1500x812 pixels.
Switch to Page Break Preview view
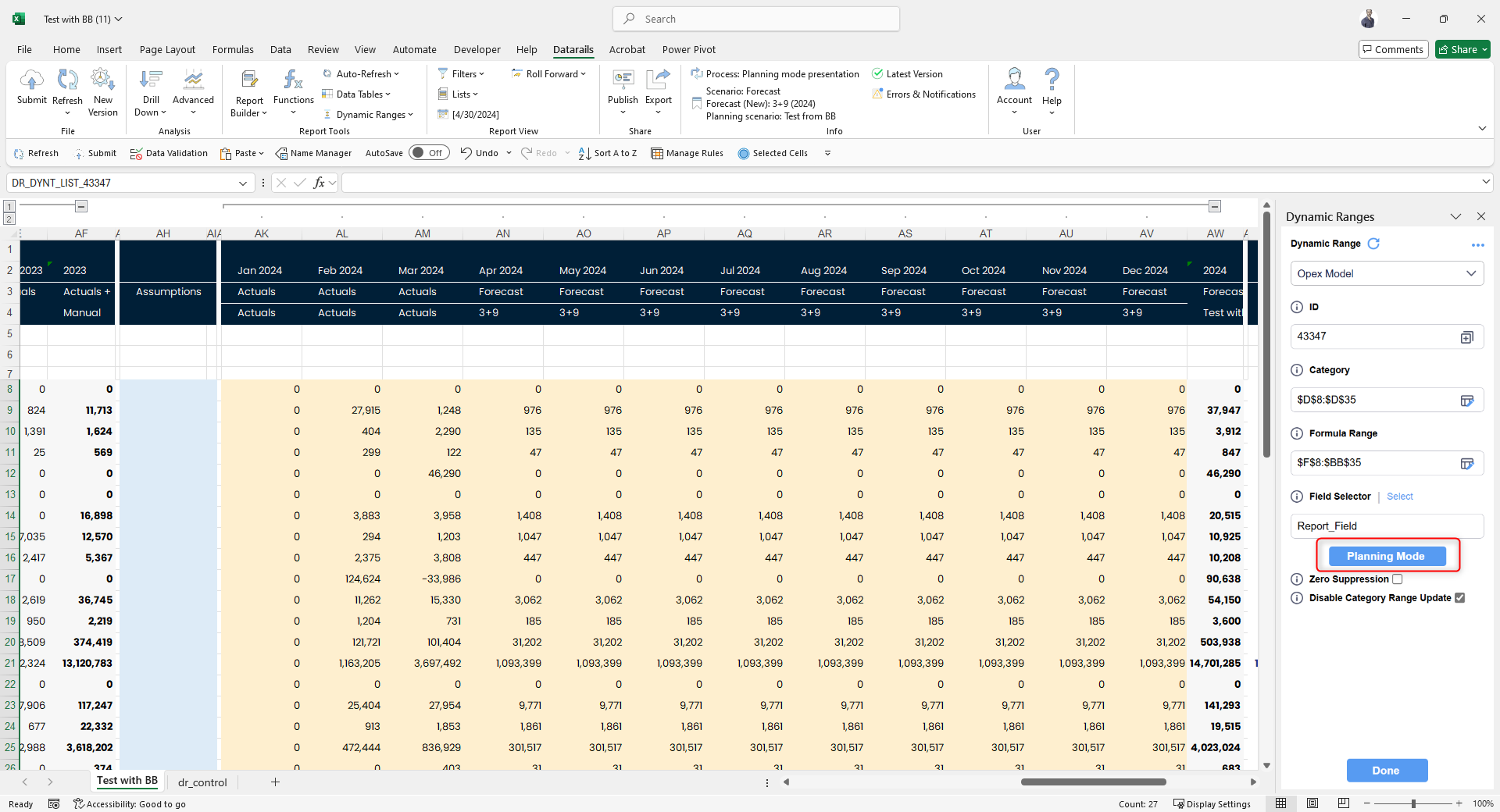(x=1343, y=803)
